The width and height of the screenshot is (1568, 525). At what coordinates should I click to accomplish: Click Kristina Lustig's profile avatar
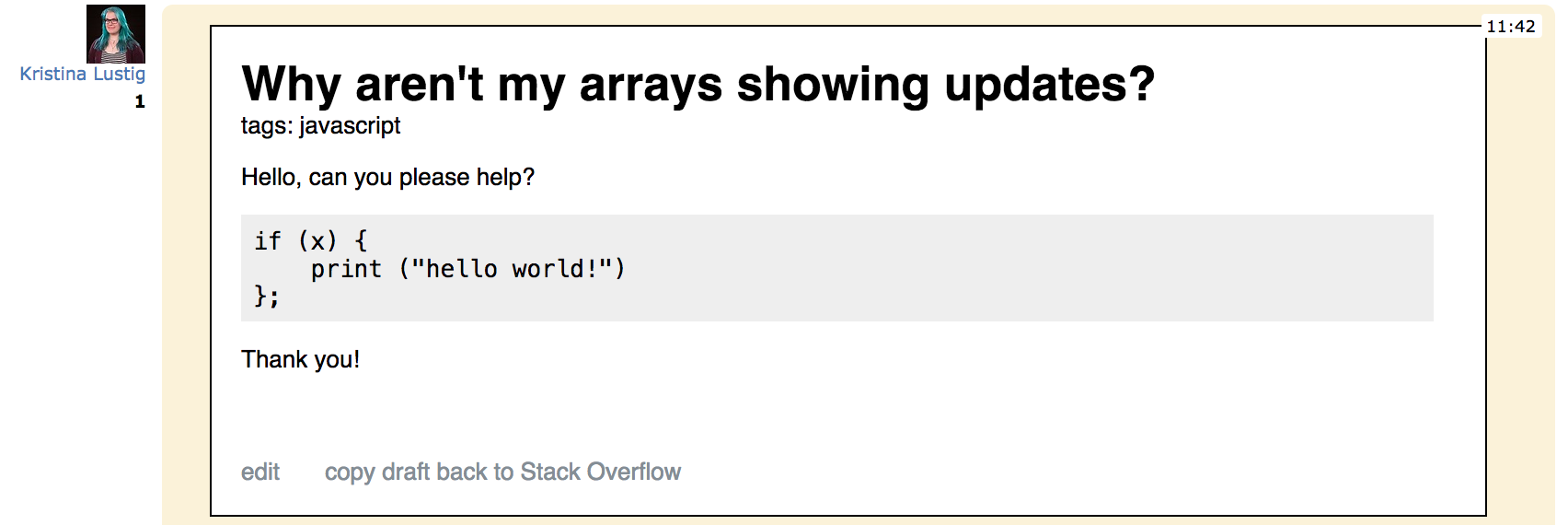click(116, 34)
